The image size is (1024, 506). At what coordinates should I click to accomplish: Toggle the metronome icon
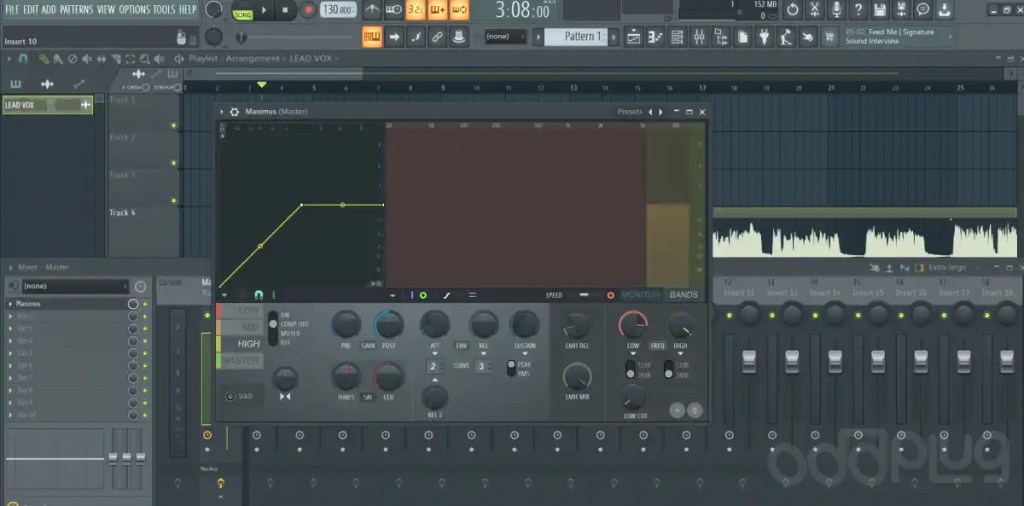(x=372, y=10)
